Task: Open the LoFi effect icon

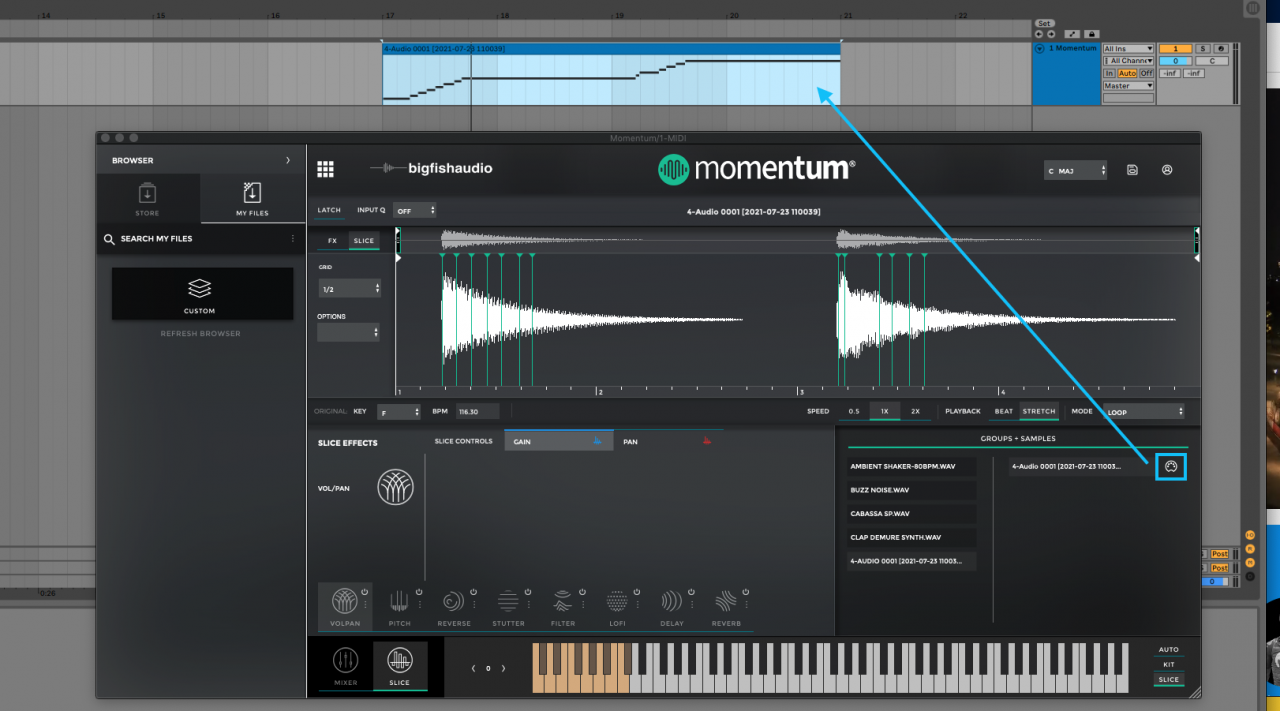Action: 617,601
